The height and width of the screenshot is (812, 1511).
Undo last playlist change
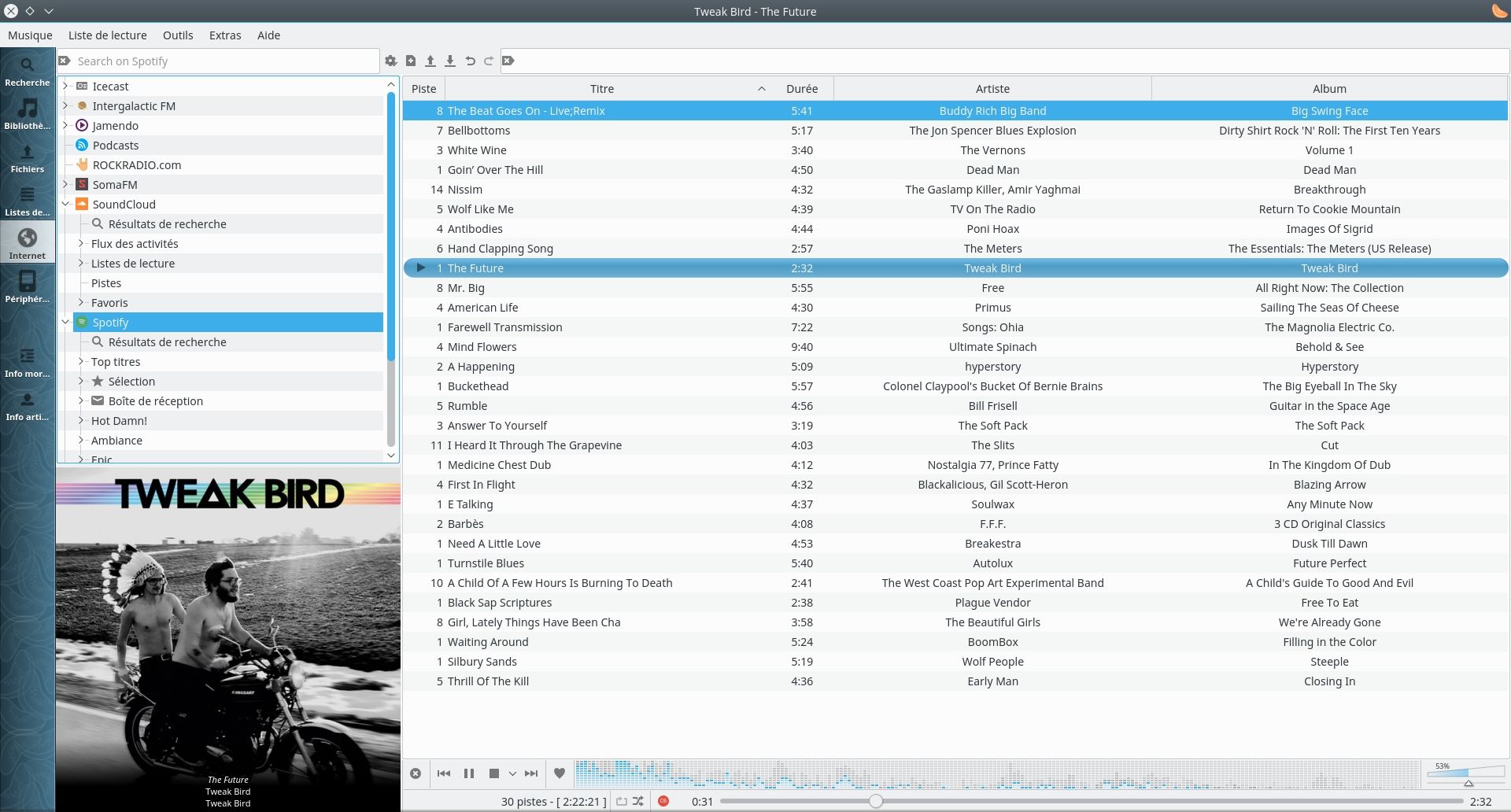[470, 61]
